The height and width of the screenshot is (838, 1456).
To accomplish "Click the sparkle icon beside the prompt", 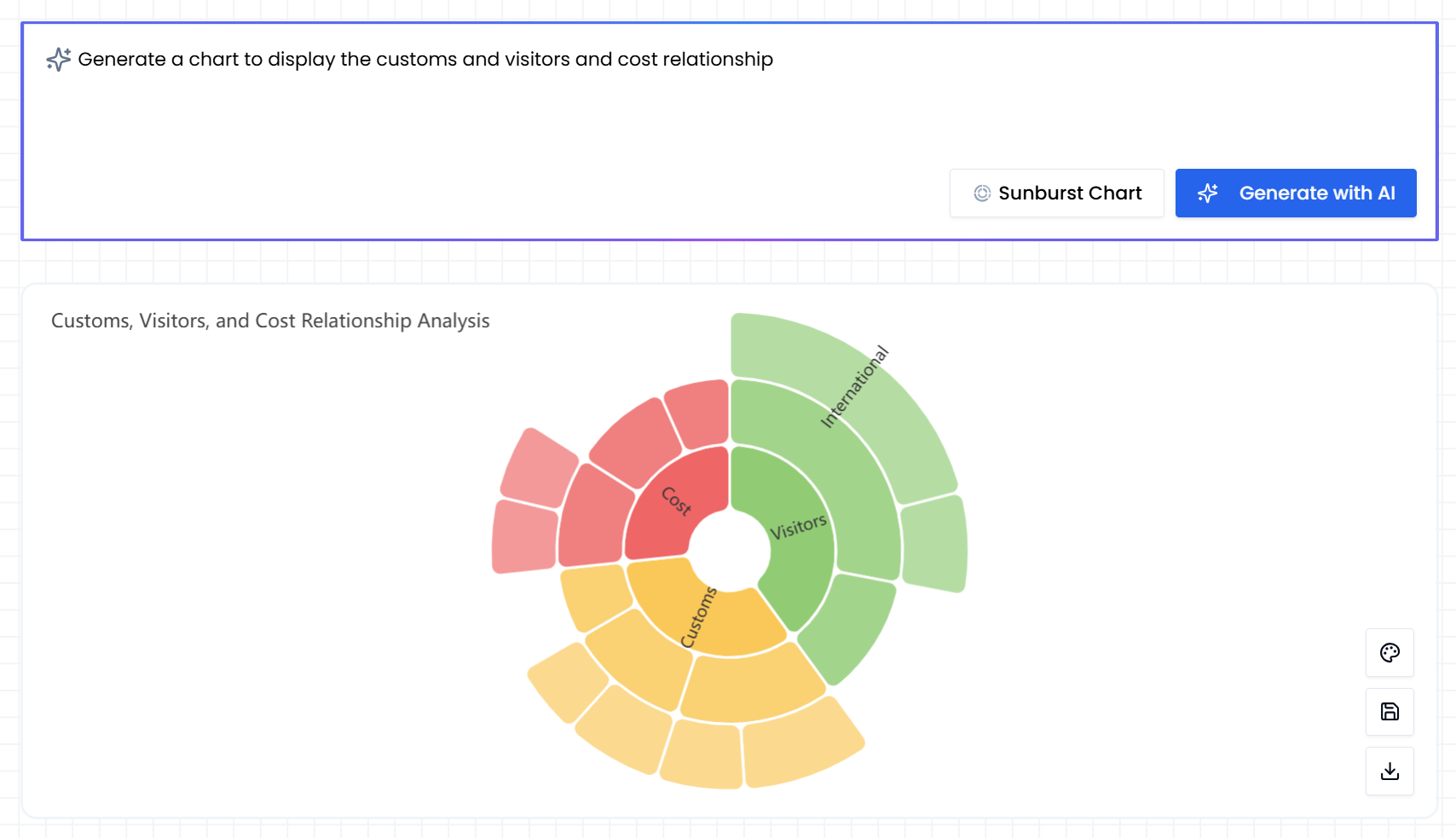I will tap(58, 60).
